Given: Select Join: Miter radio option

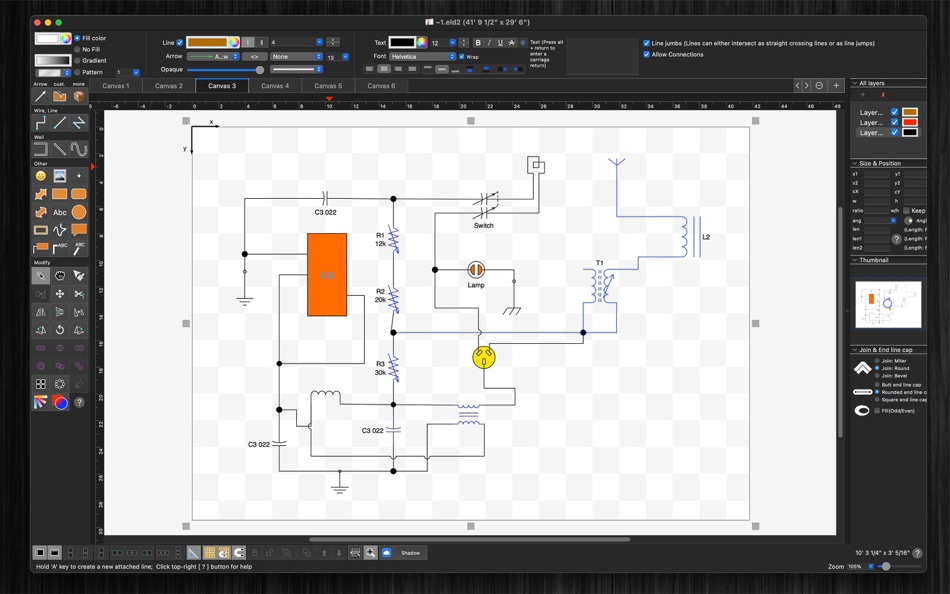Looking at the screenshot, I should [x=877, y=361].
